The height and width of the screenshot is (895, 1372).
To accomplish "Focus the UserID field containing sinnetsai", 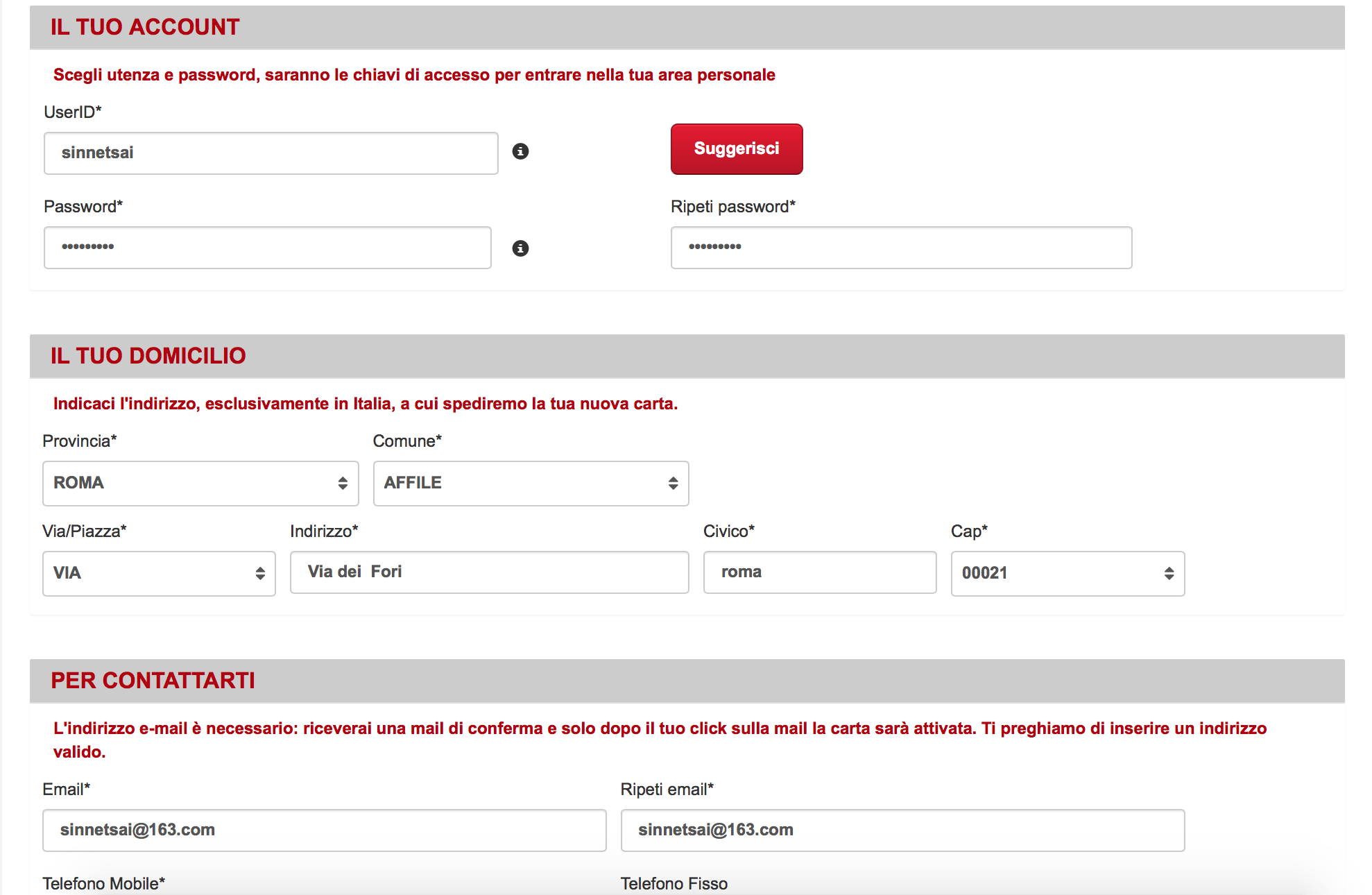I will pos(271,153).
